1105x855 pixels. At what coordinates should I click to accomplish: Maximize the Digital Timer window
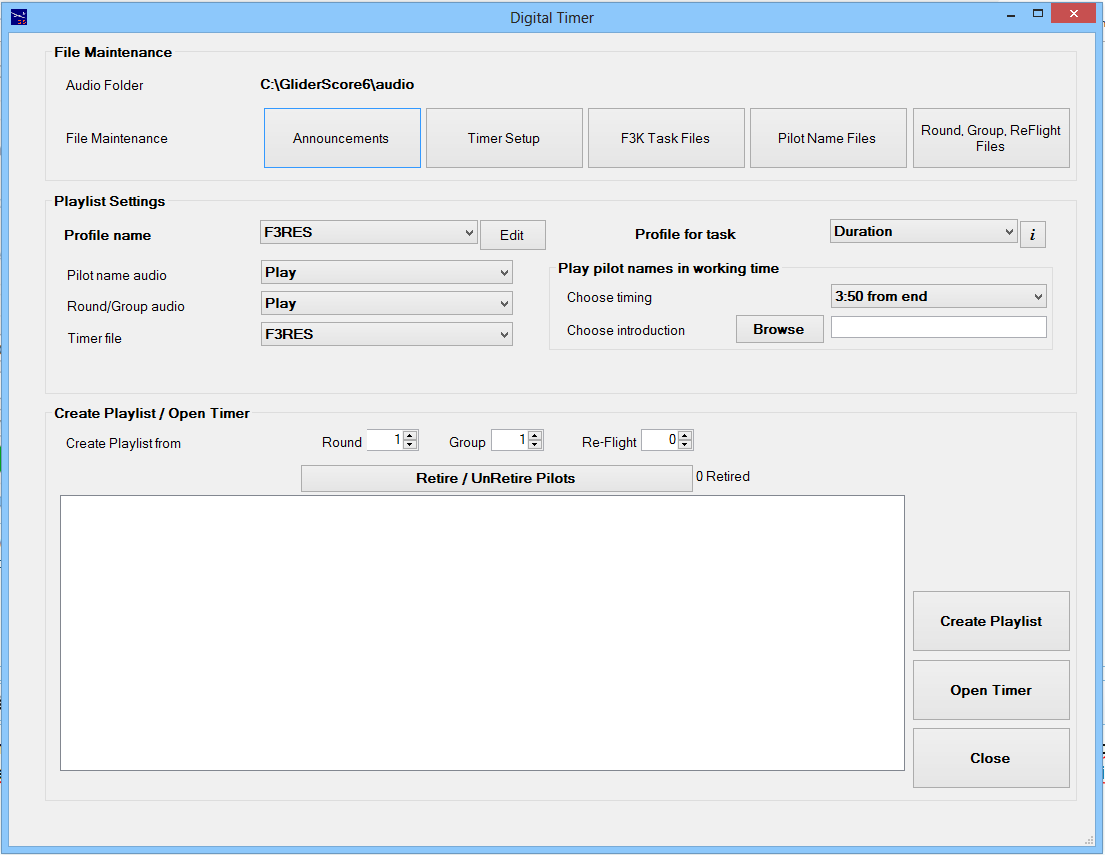point(1037,13)
